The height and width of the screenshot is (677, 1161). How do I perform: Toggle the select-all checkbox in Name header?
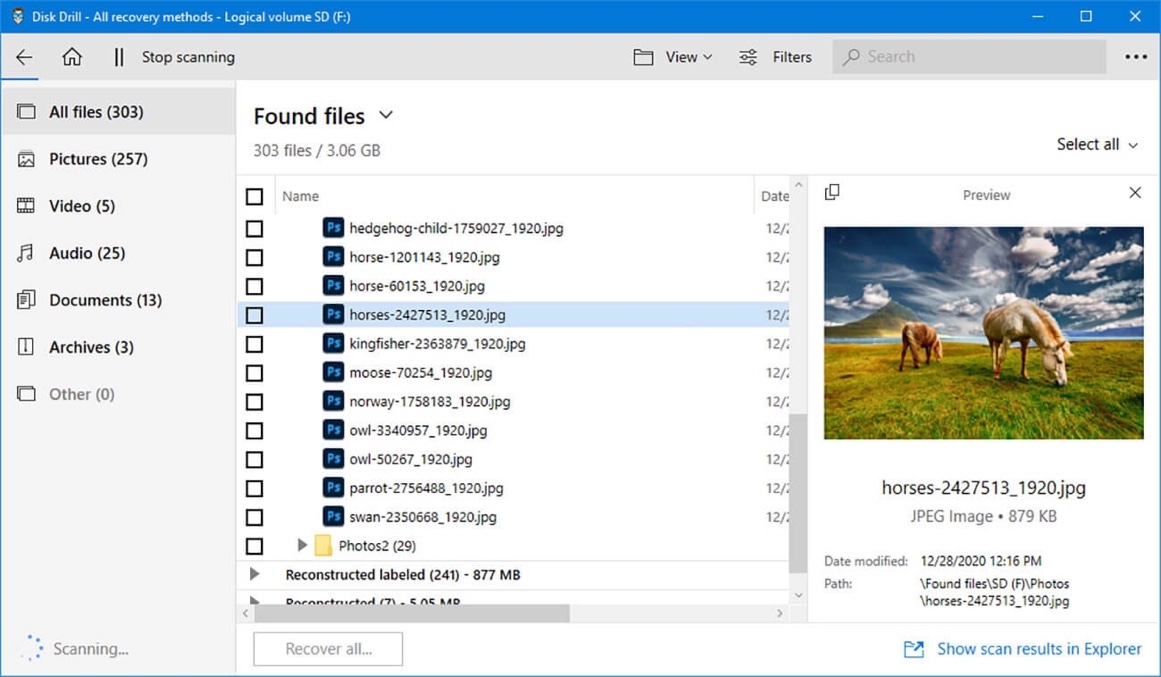click(x=255, y=197)
